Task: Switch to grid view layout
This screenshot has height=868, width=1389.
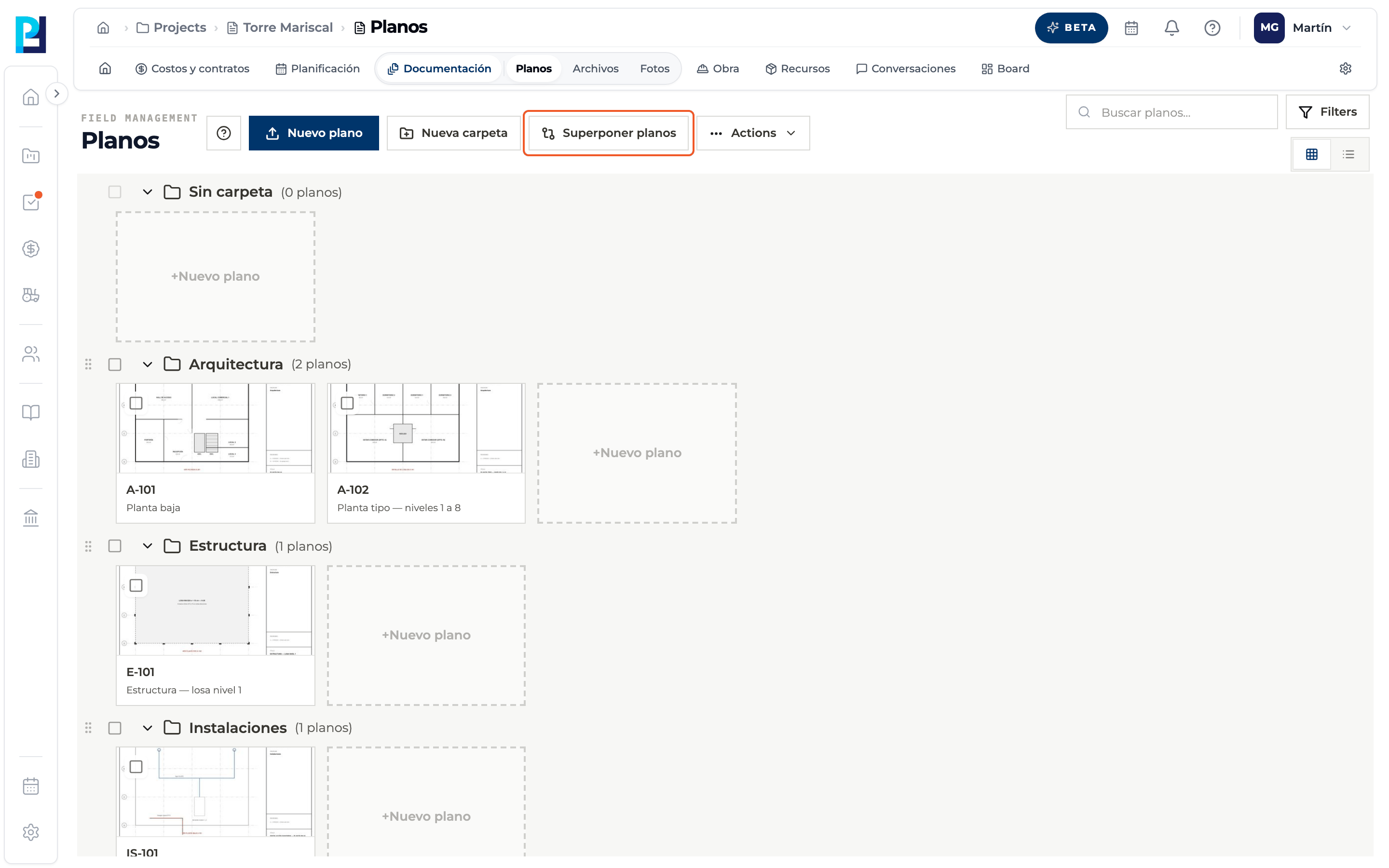Action: [x=1311, y=154]
